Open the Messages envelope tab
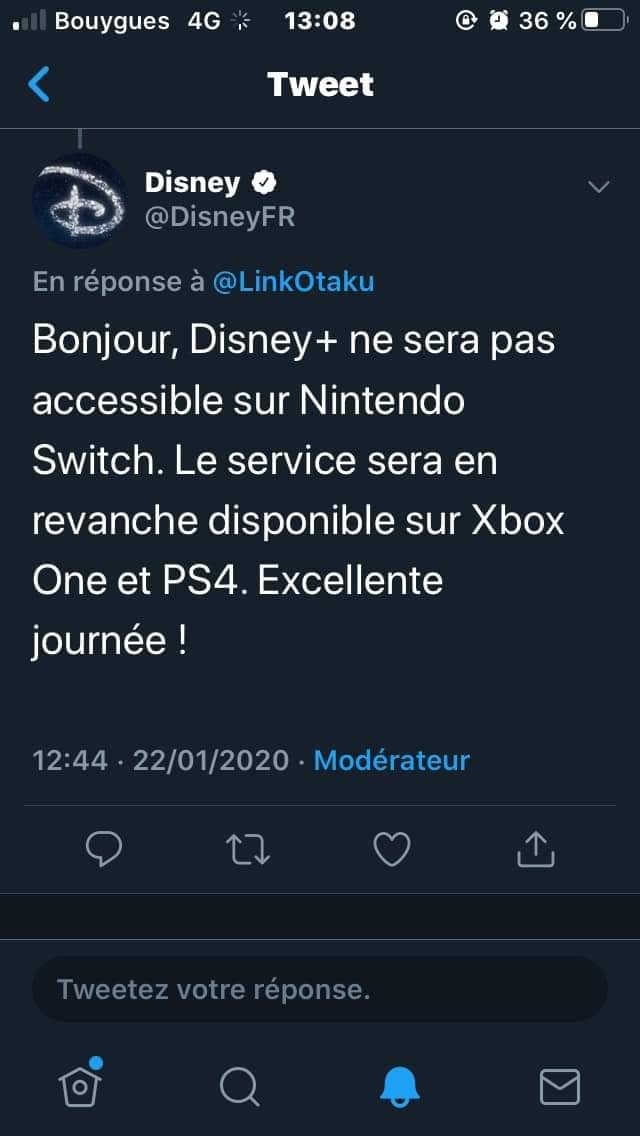The height and width of the screenshot is (1136, 640). click(x=560, y=1087)
